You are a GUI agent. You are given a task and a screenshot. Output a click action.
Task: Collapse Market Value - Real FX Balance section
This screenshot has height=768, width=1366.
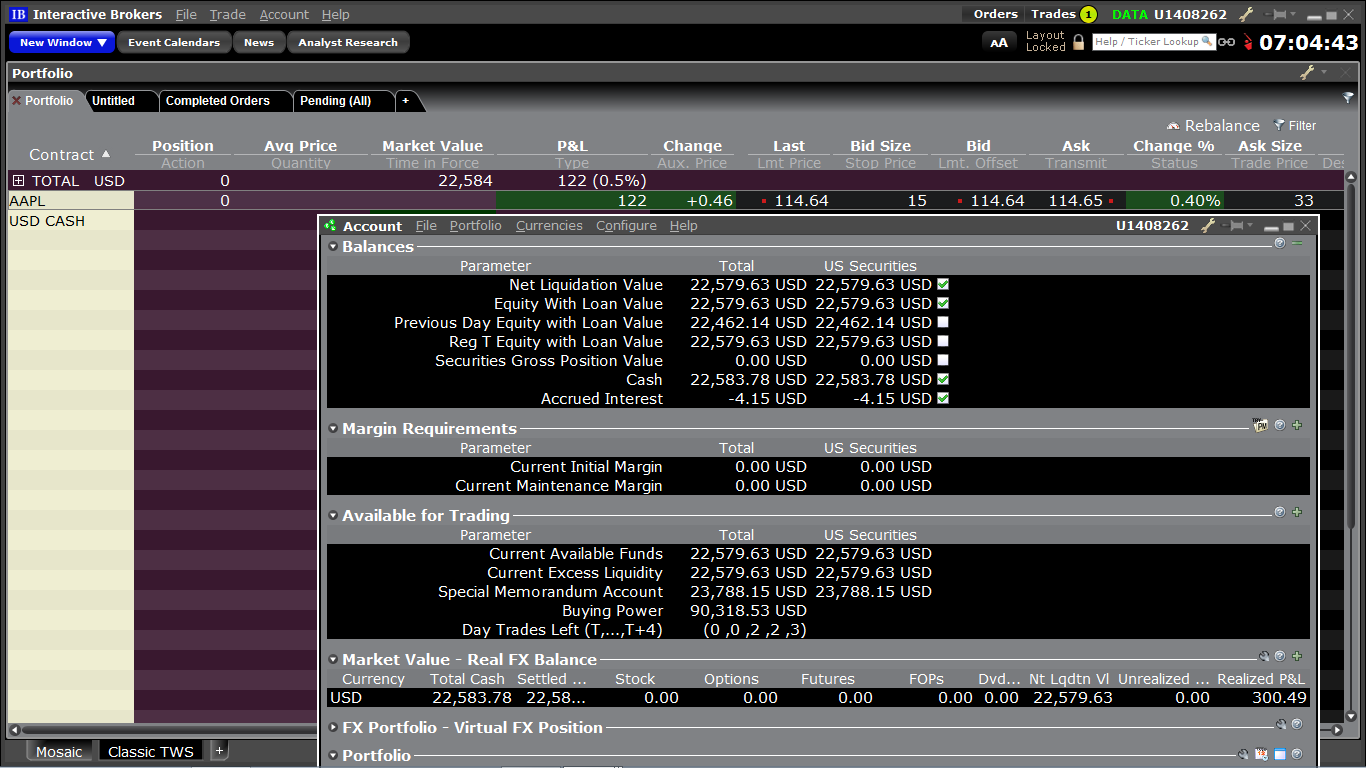point(334,659)
